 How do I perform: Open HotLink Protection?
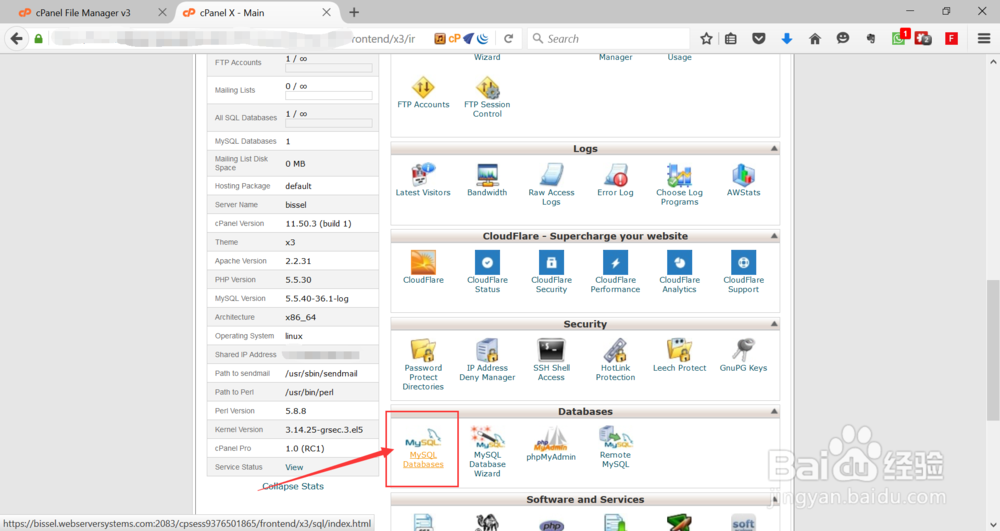pyautogui.click(x=615, y=360)
